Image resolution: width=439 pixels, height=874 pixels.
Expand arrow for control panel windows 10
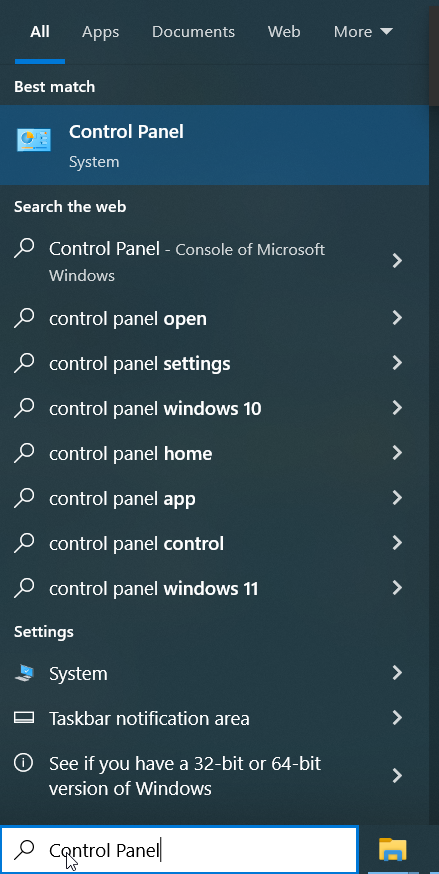pos(397,408)
